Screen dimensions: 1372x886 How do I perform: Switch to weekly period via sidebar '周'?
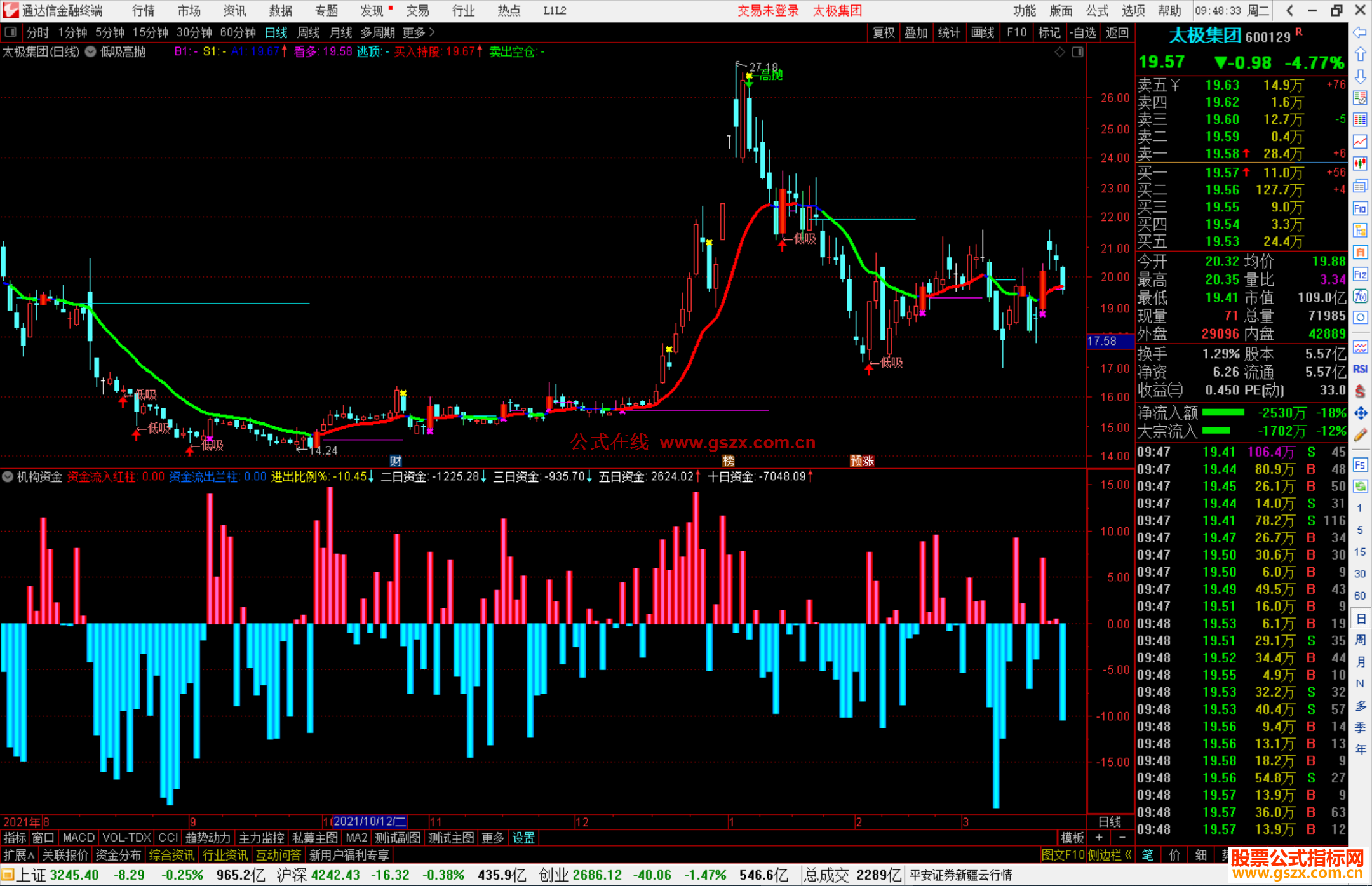click(1360, 640)
